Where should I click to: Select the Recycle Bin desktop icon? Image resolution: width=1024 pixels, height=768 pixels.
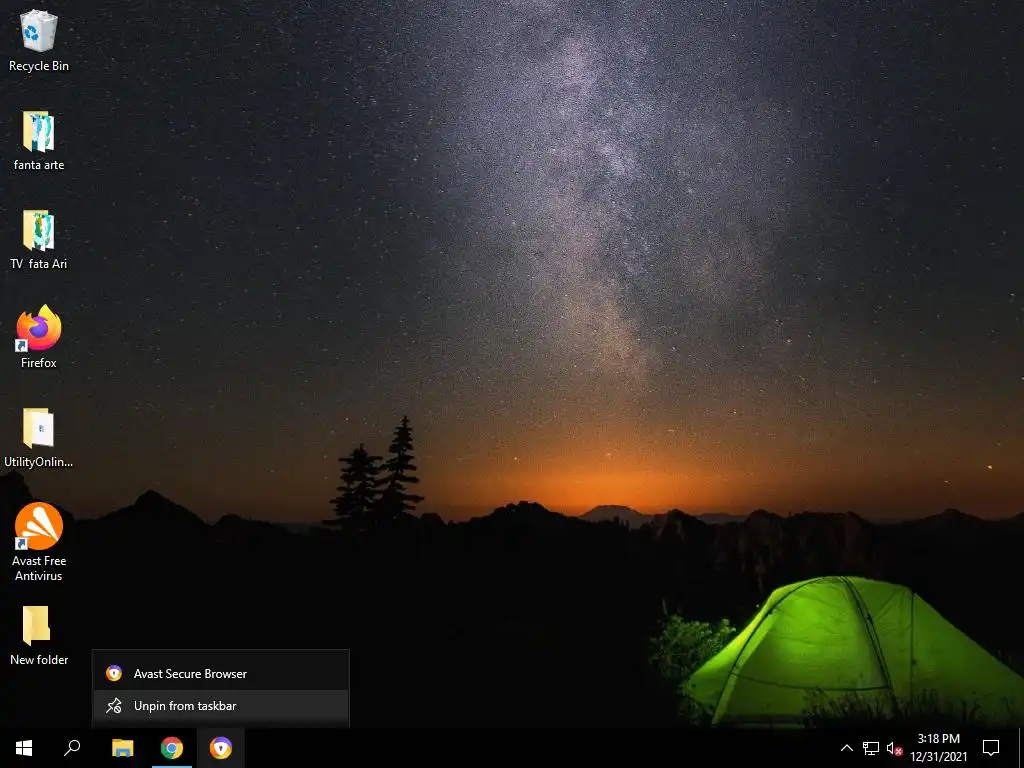click(39, 40)
